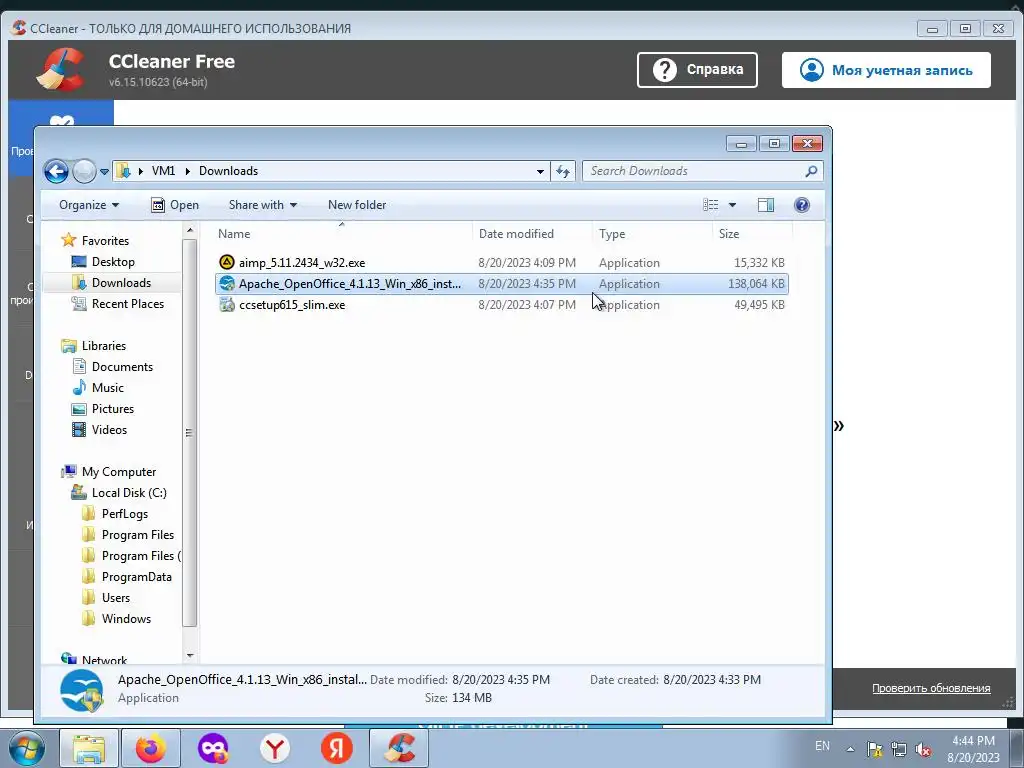Open the Pictures library
Screen dimensions: 1024x768
112,409
